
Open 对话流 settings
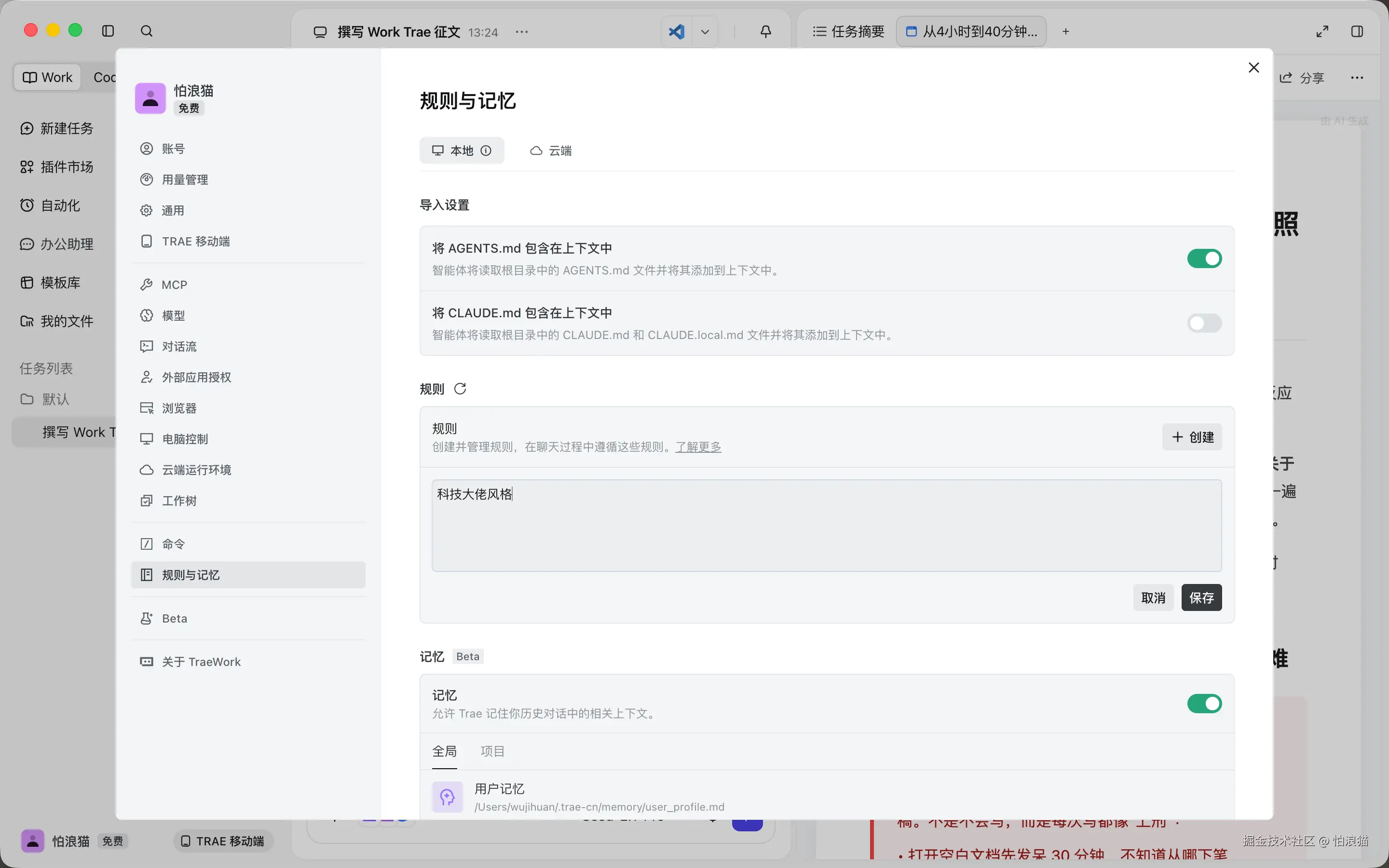[x=248, y=347]
